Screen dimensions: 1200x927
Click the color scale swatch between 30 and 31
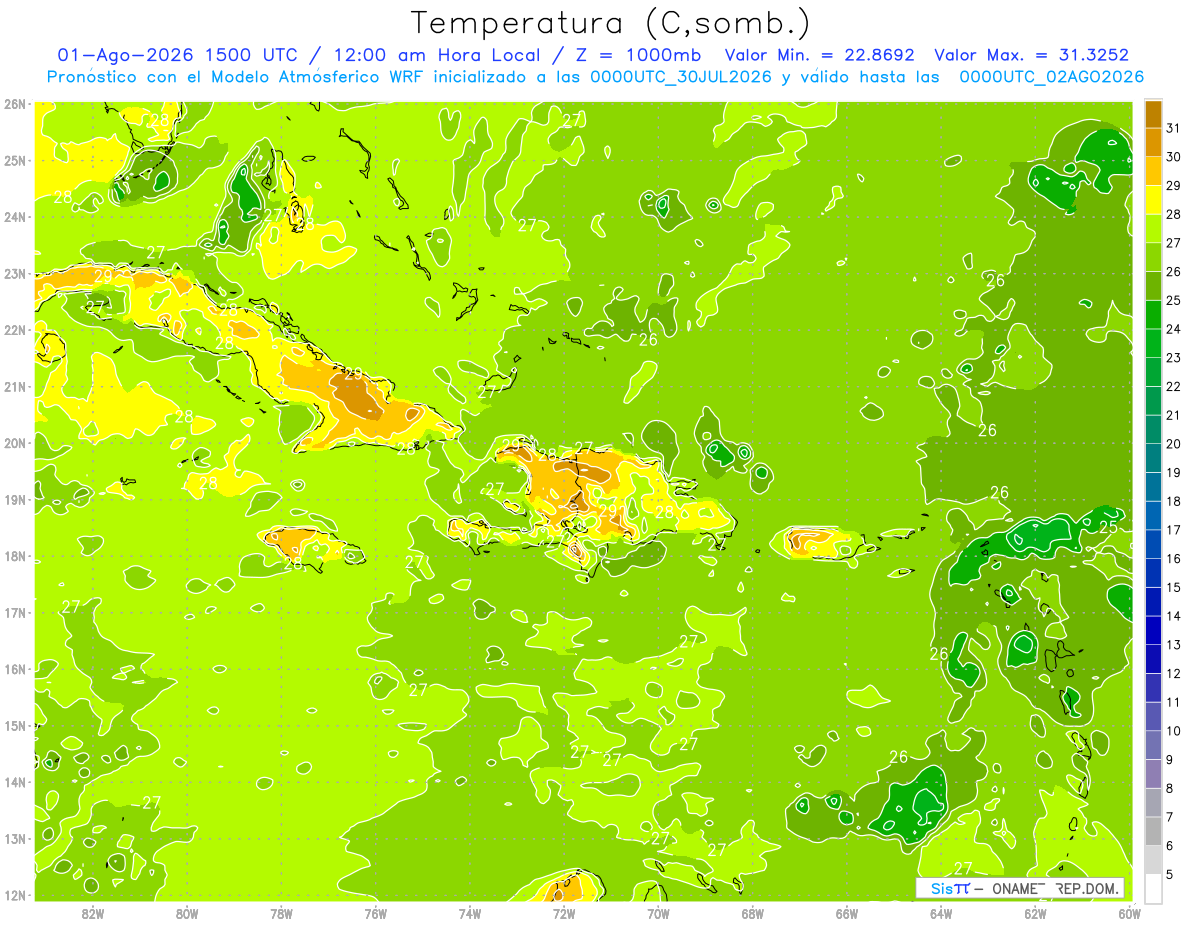(x=1153, y=142)
